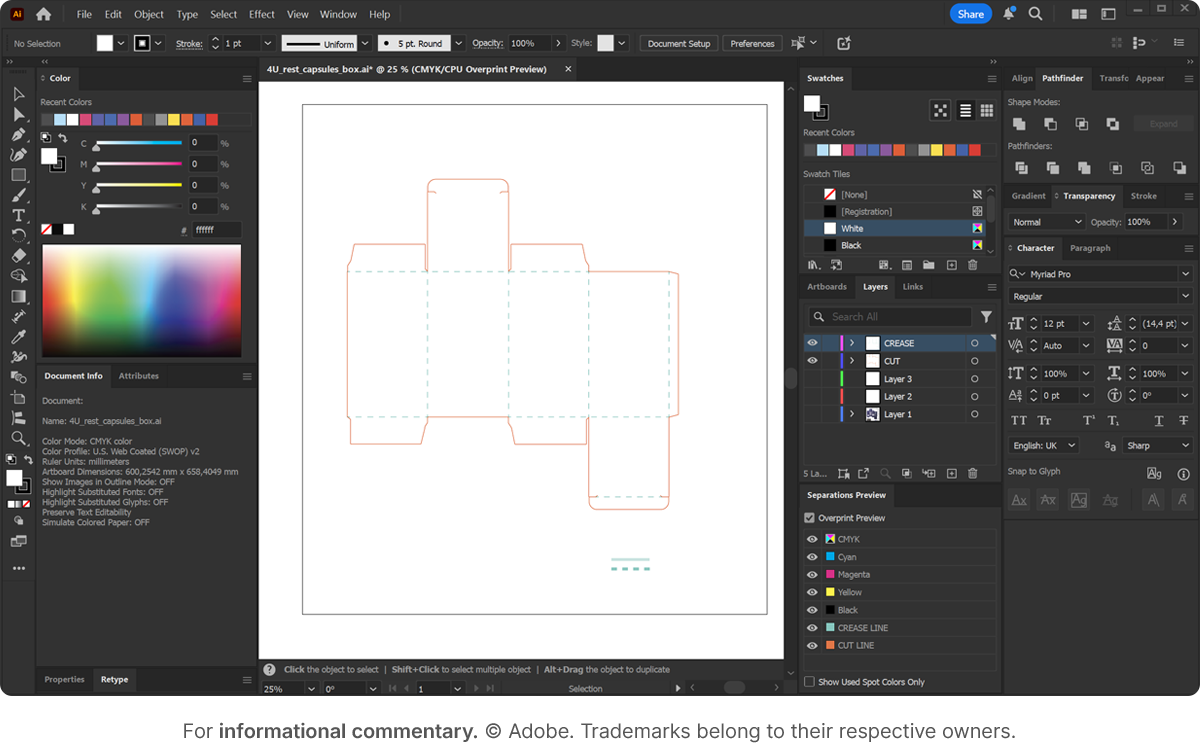Open the Links tab
The image size is (1200, 743).
pyautogui.click(x=913, y=287)
